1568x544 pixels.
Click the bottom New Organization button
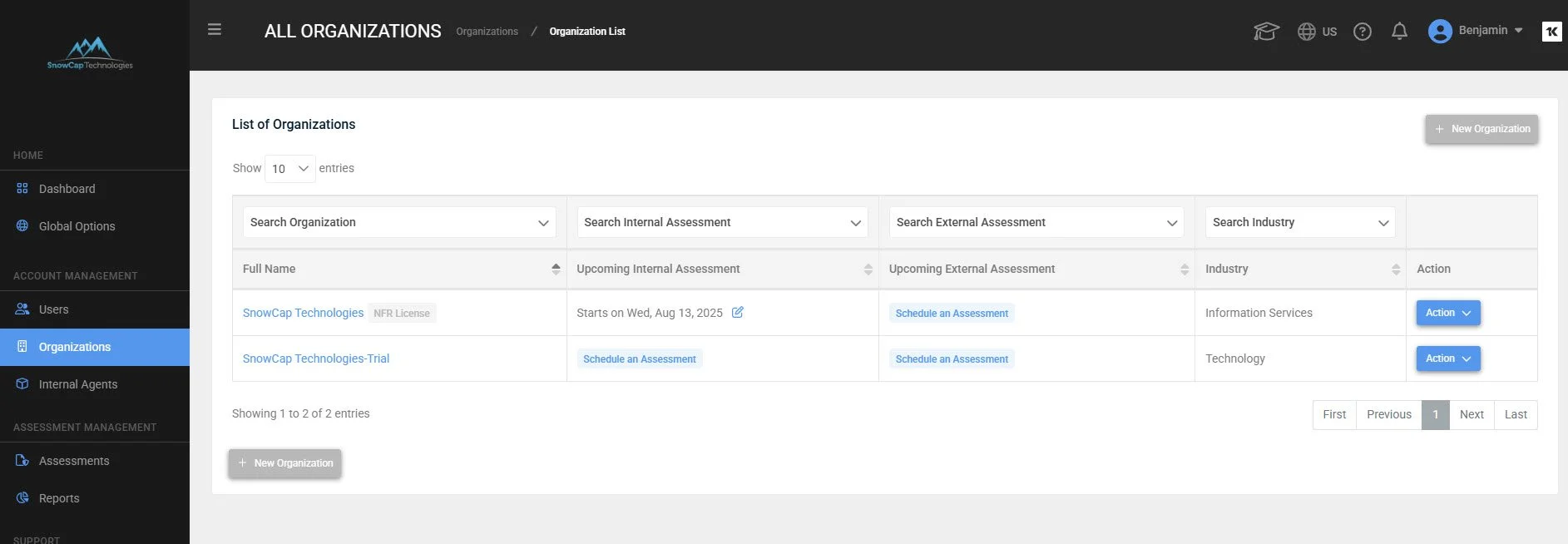click(284, 463)
